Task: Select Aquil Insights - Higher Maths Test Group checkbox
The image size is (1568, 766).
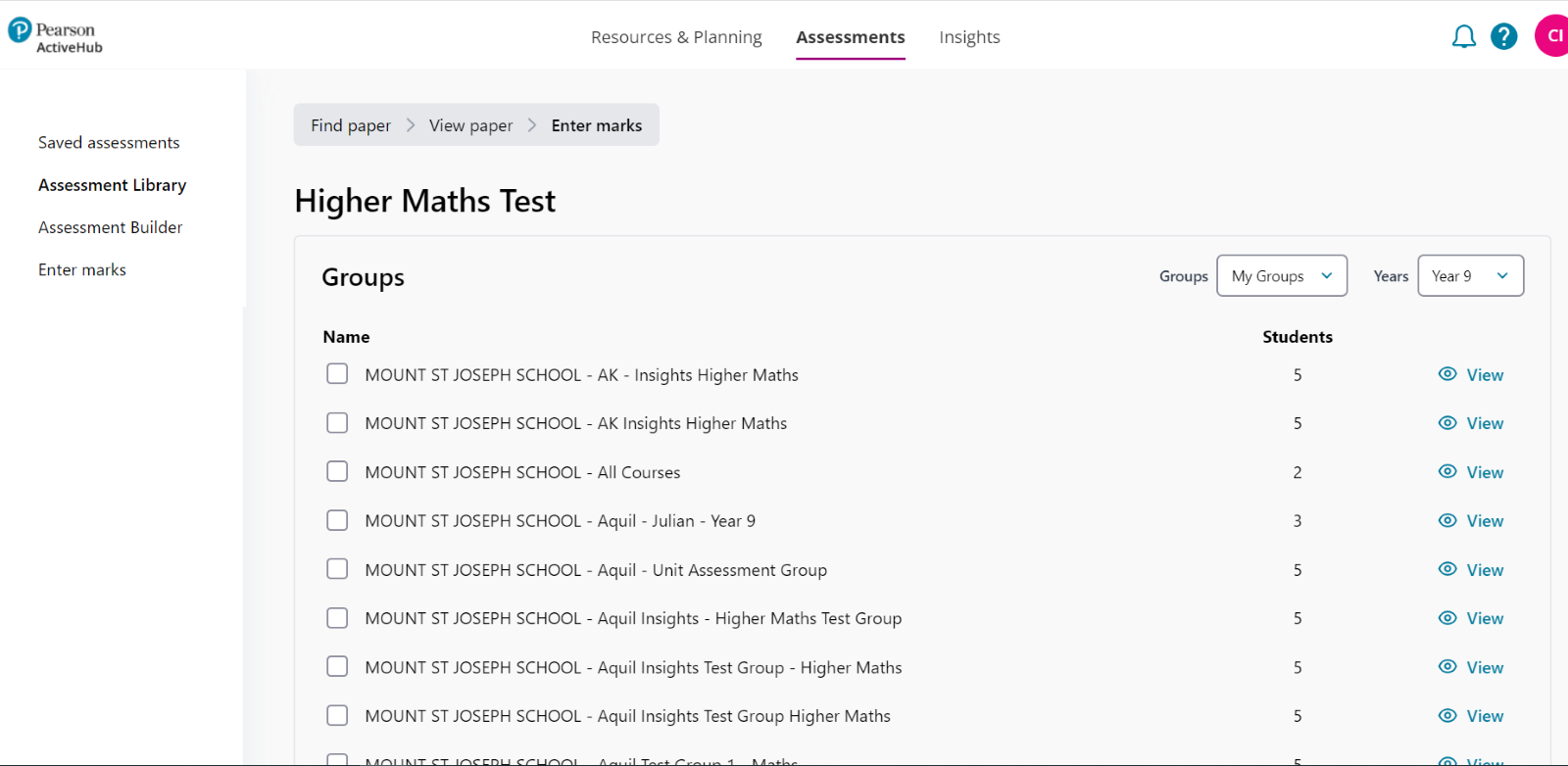Action: (337, 618)
